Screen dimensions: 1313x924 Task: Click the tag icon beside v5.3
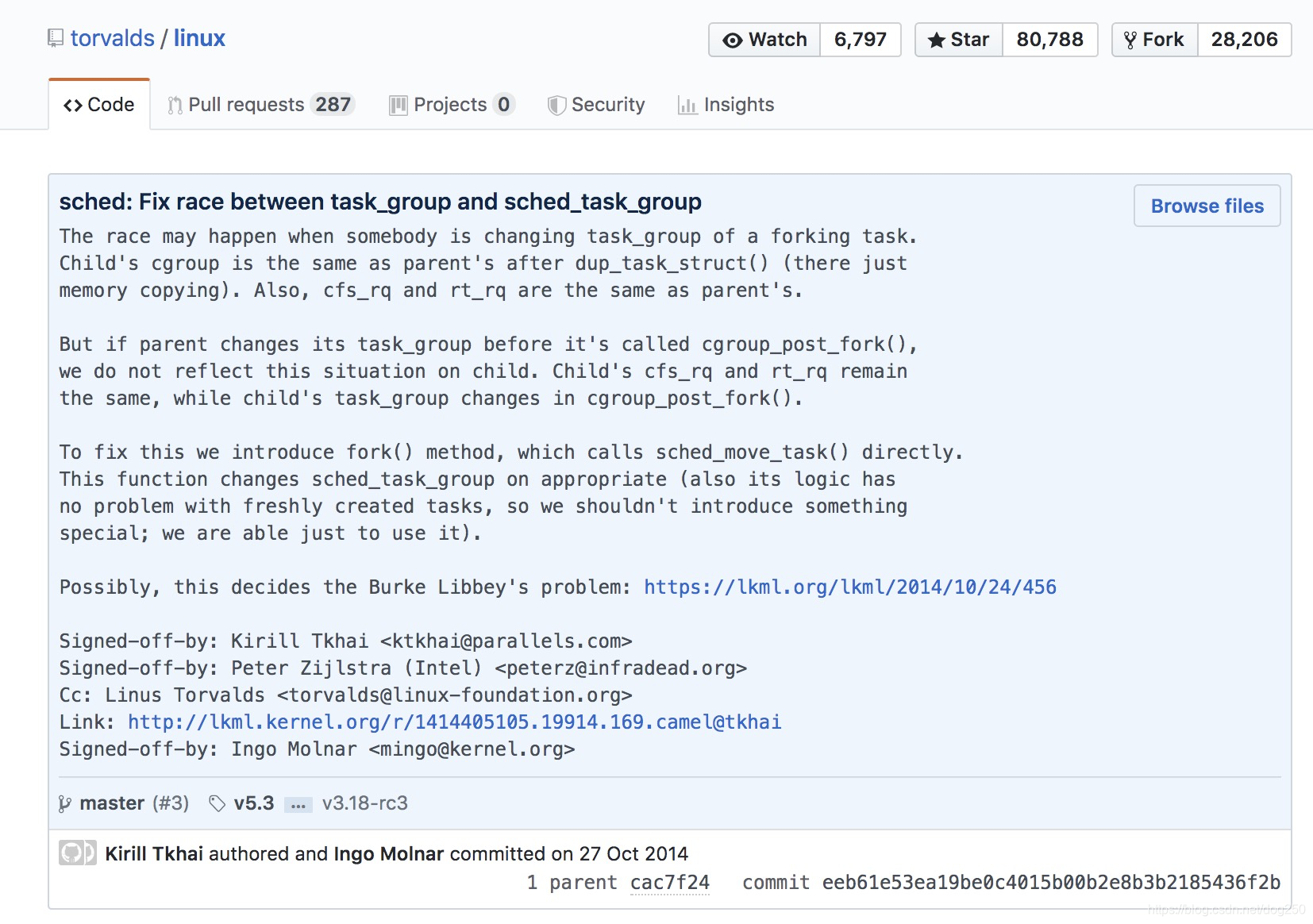coord(217,804)
